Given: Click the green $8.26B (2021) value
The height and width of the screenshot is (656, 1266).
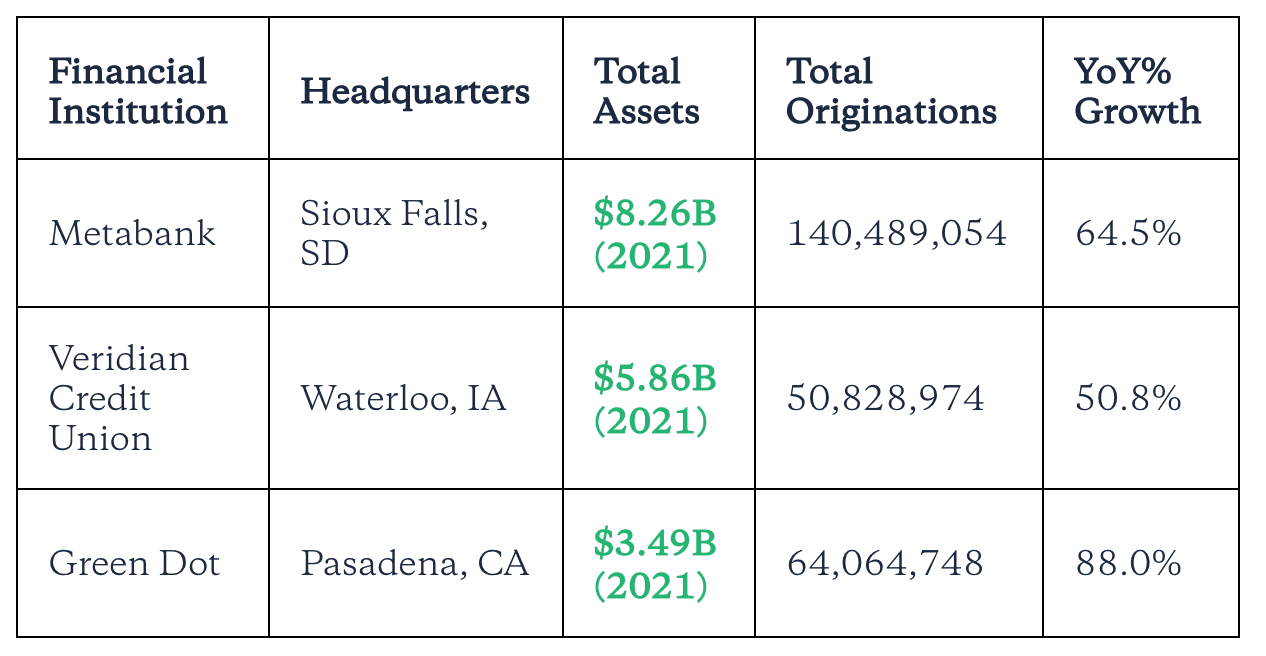Looking at the screenshot, I should click(x=655, y=234).
